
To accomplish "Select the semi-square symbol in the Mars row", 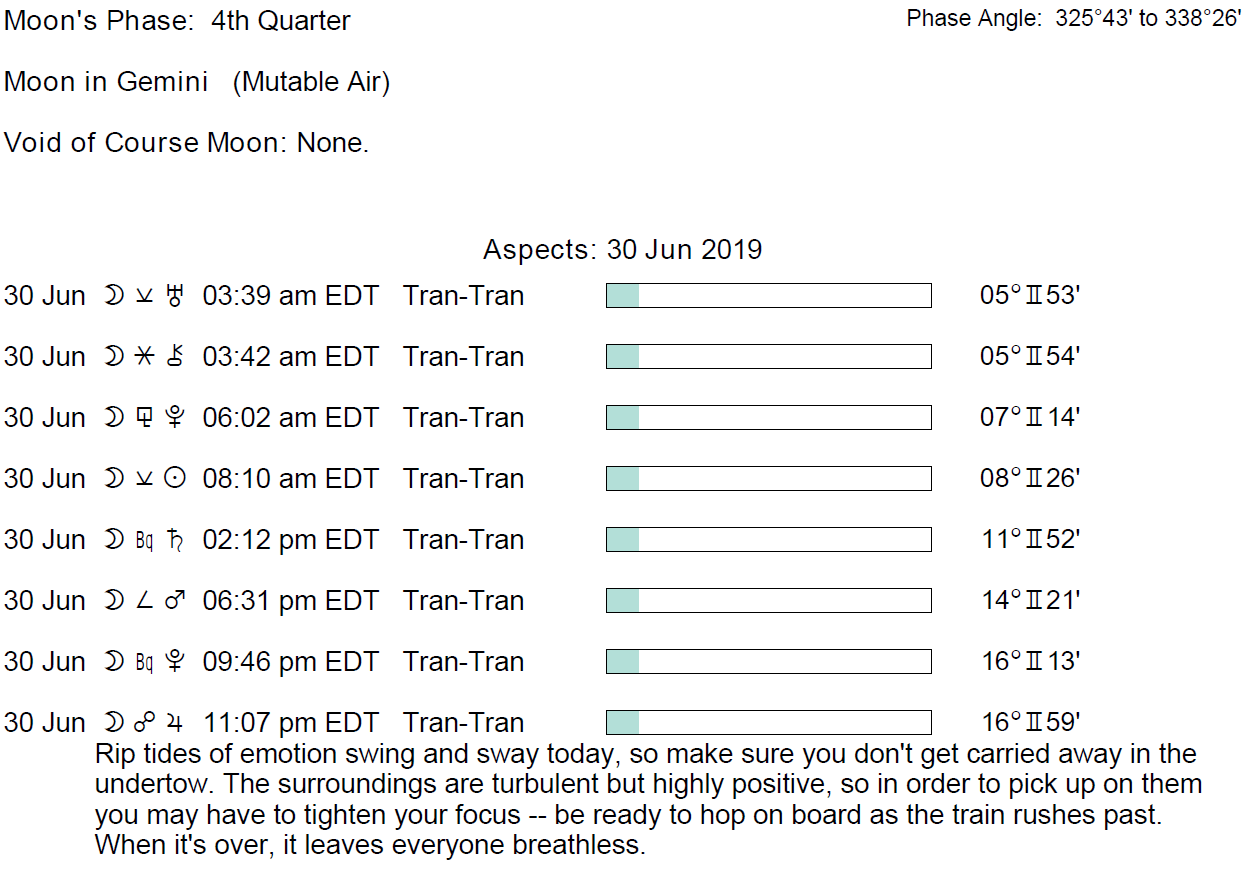I will [145, 601].
